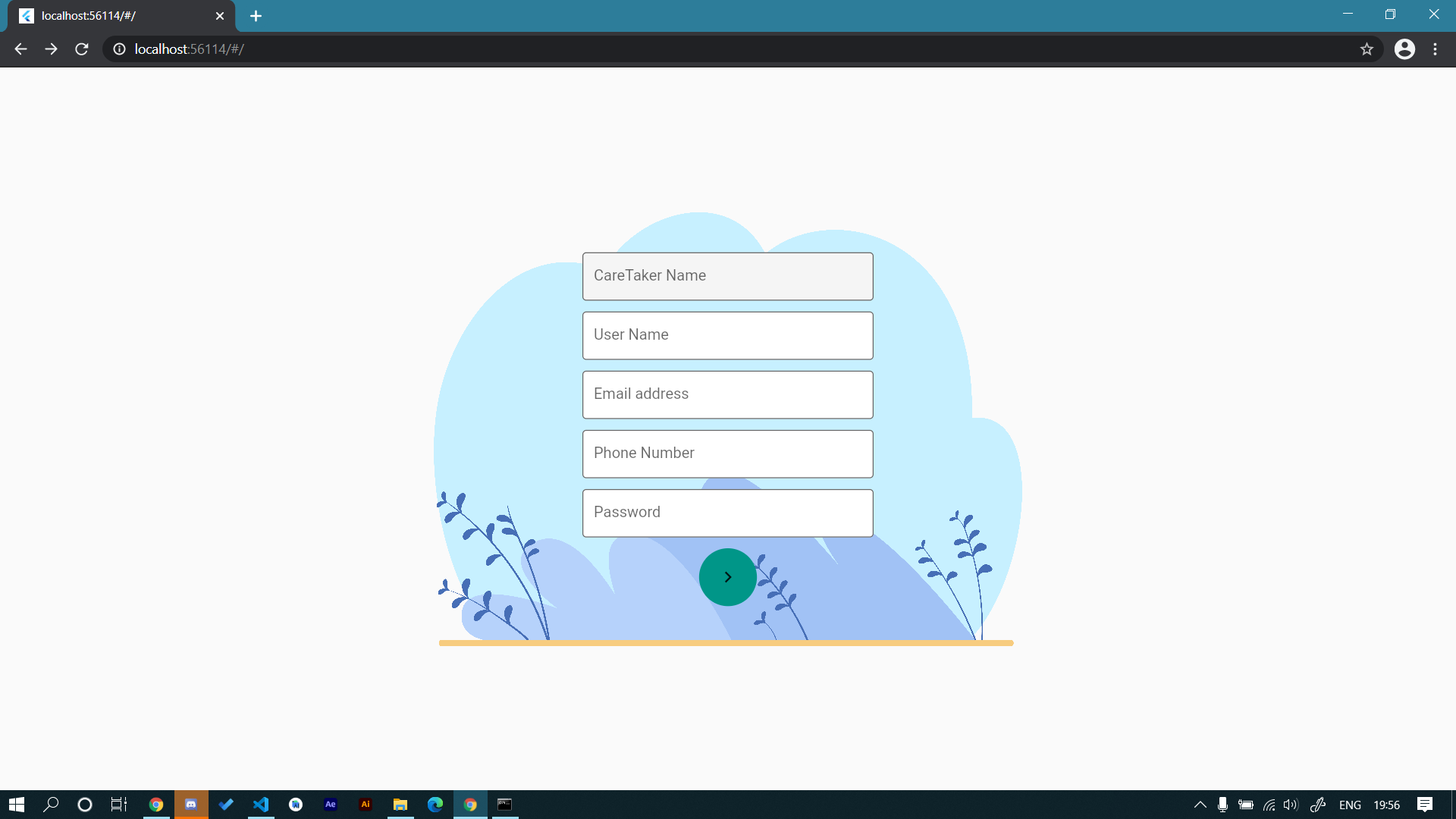
Task: Open the Chrome profile avatar menu
Action: click(x=1404, y=49)
